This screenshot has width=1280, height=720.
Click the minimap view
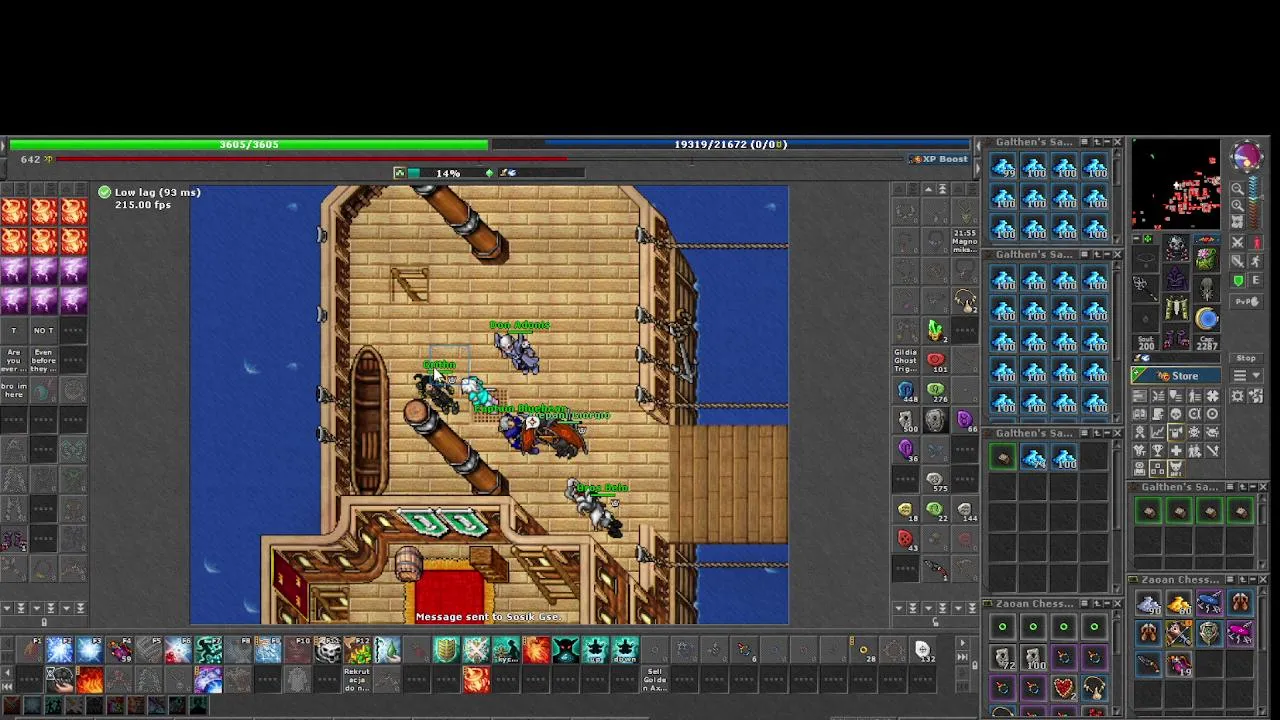tap(1176, 185)
